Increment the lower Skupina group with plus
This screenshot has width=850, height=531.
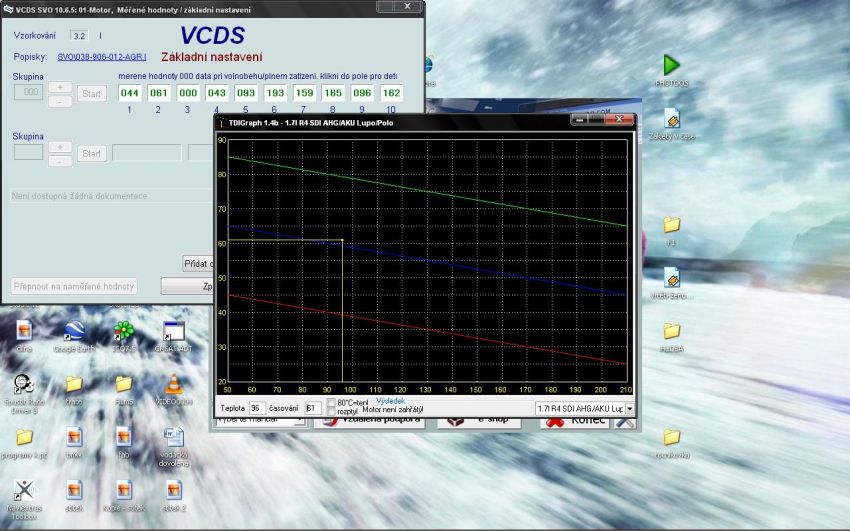pos(60,147)
